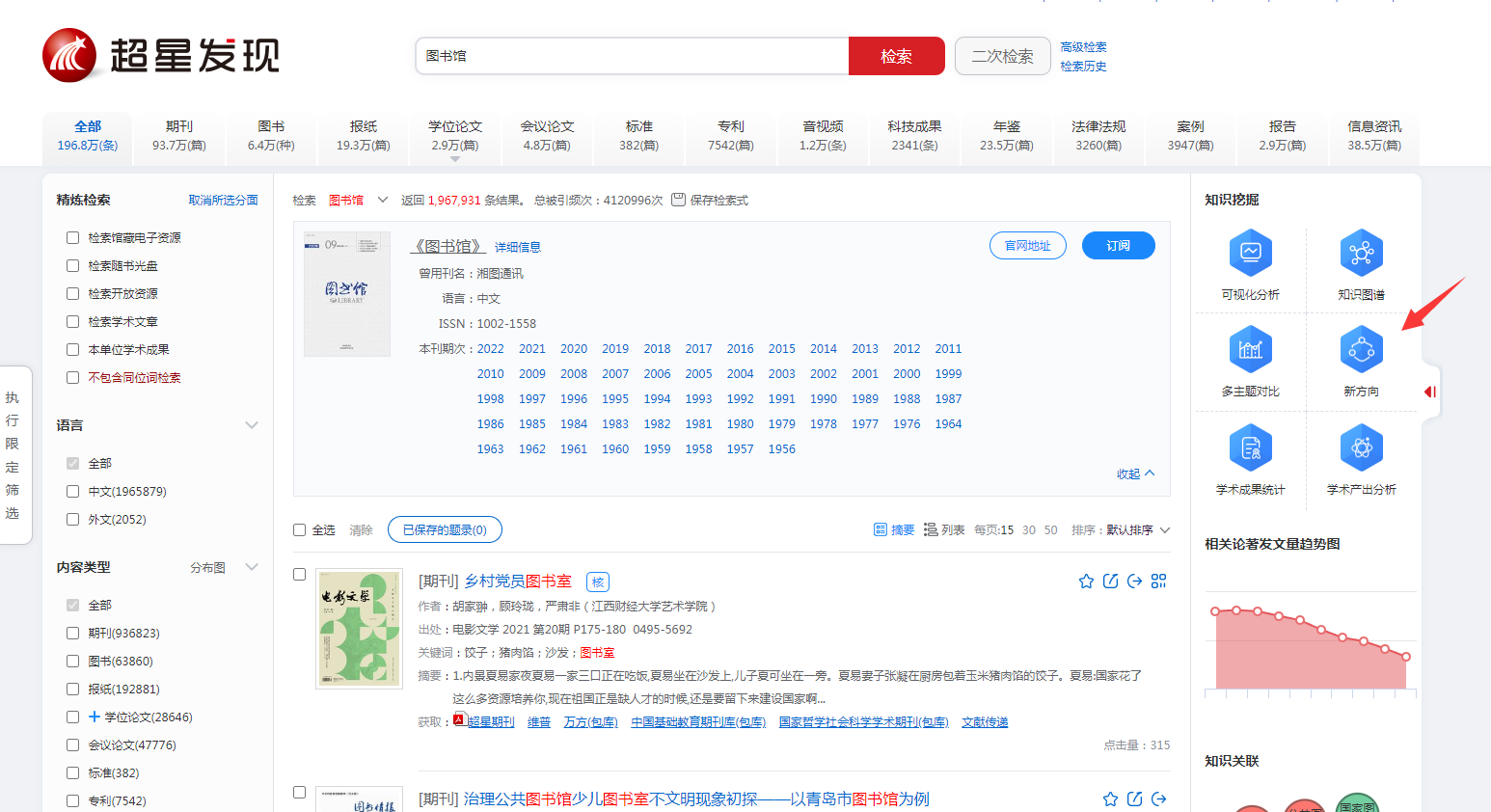
Task: Tick the 全选 select-all checkbox
Action: pyautogui.click(x=299, y=530)
